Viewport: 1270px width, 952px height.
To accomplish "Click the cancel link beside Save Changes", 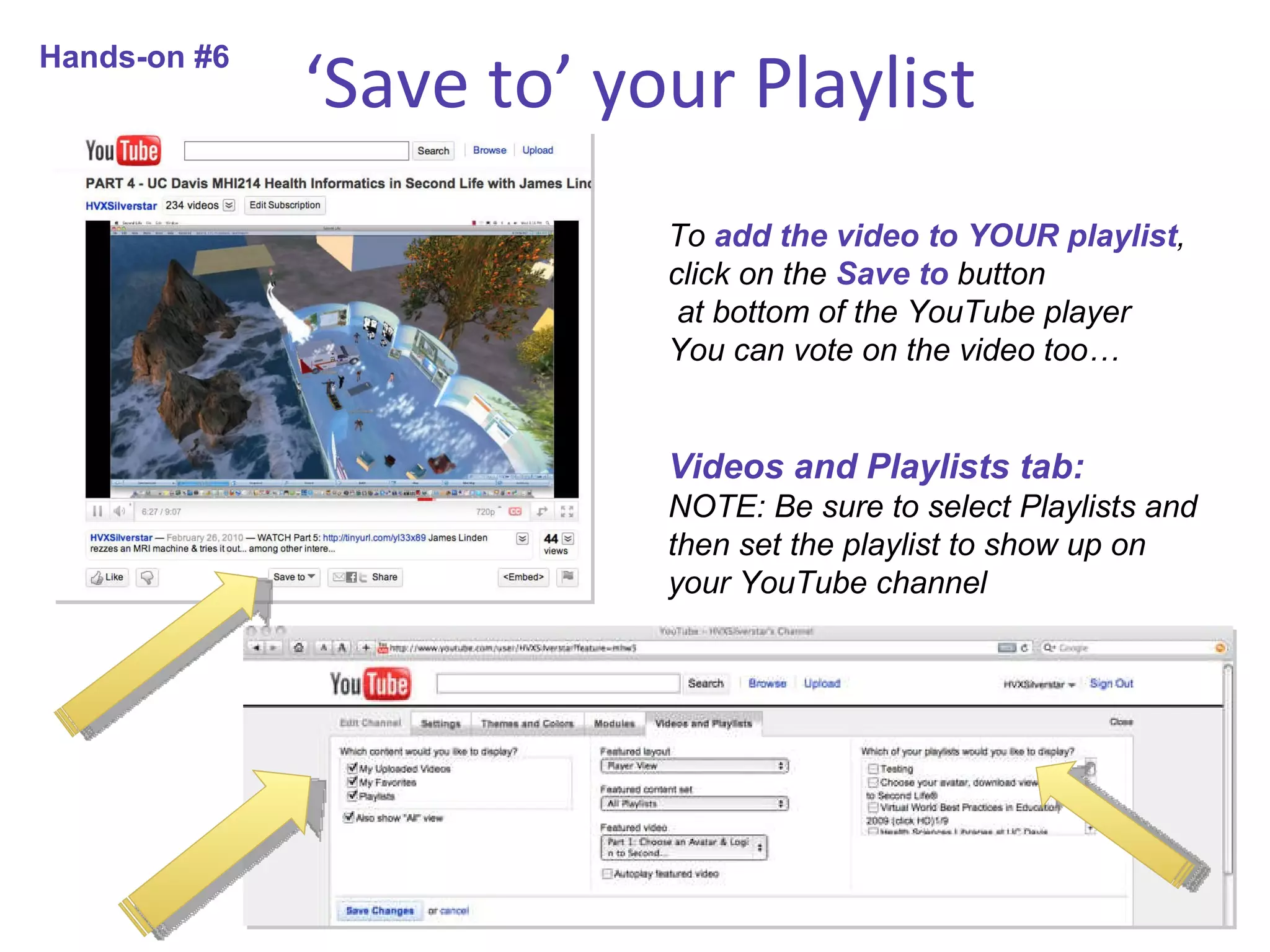I will [455, 910].
